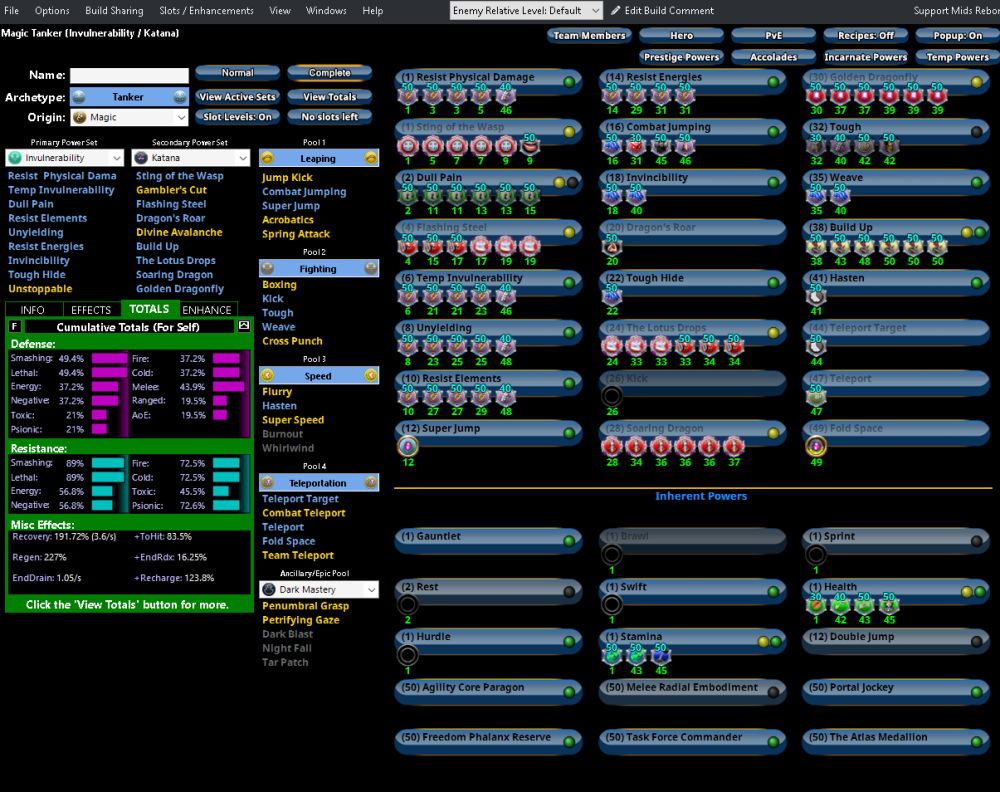Open the Incarnate Powers button
This screenshot has height=792, width=1000.
[x=865, y=57]
